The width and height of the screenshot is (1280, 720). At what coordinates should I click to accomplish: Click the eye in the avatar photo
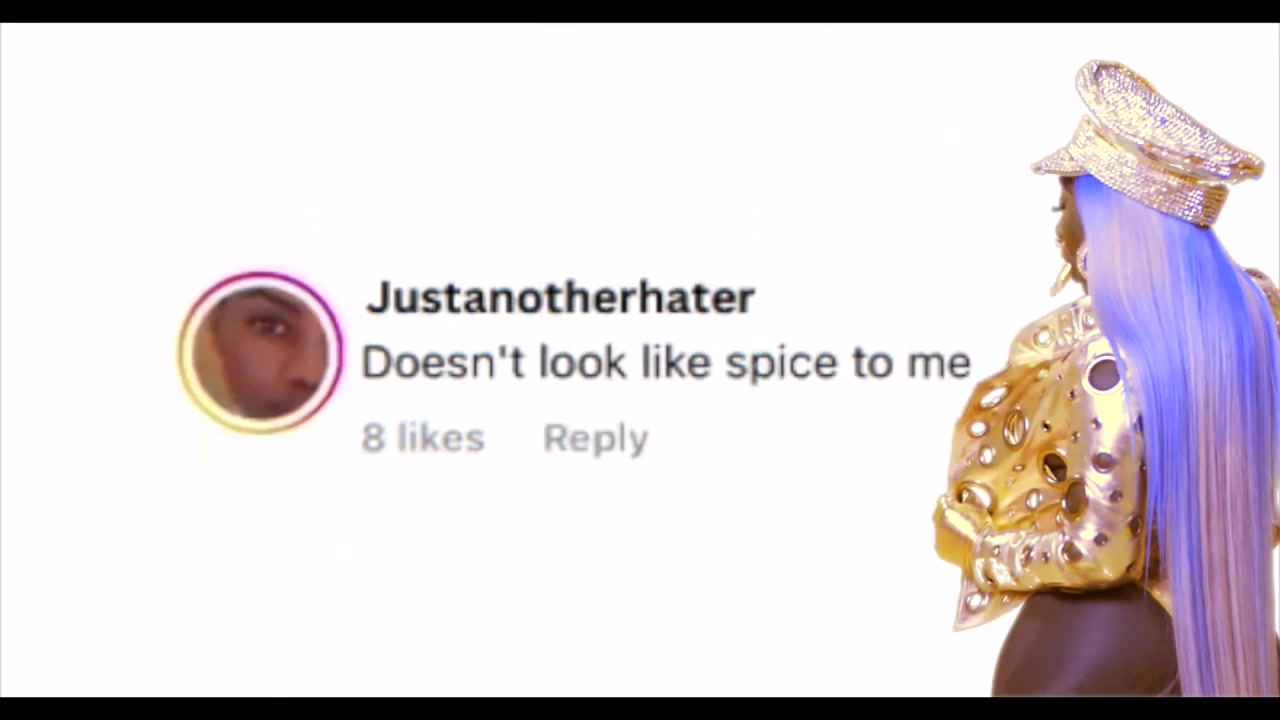[x=267, y=324]
